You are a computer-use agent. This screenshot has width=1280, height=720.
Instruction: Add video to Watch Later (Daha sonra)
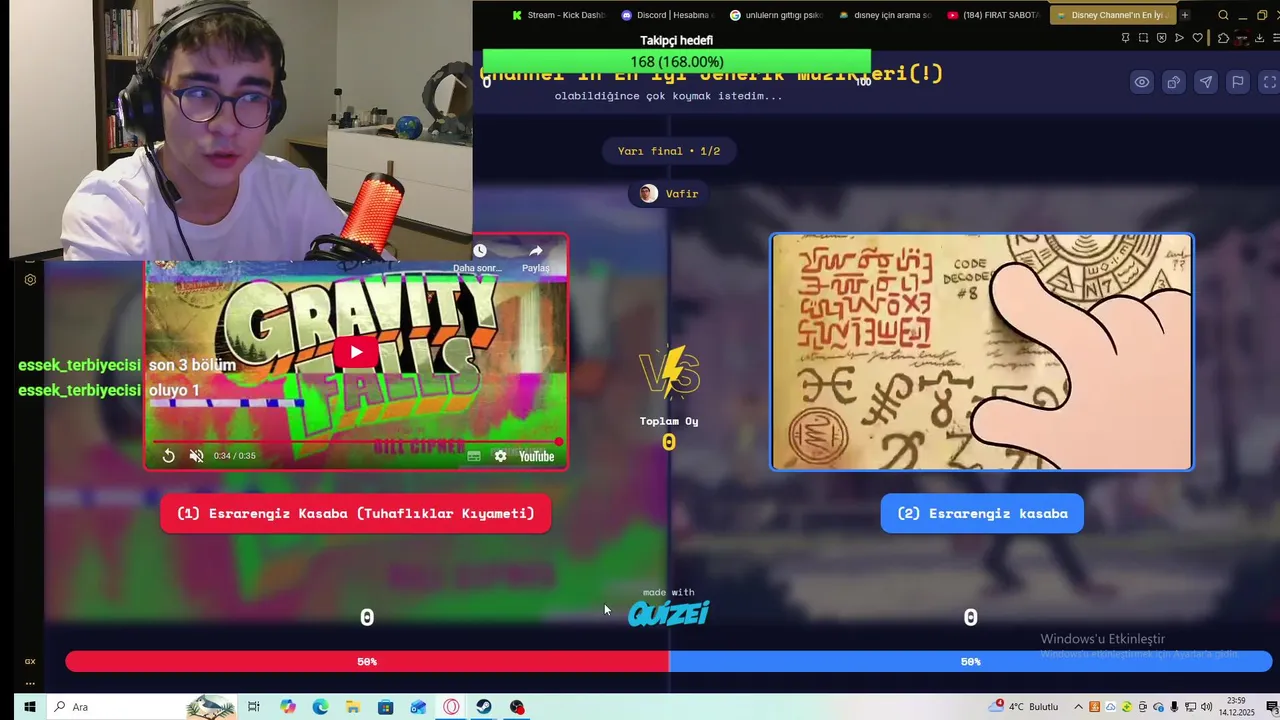point(479,257)
